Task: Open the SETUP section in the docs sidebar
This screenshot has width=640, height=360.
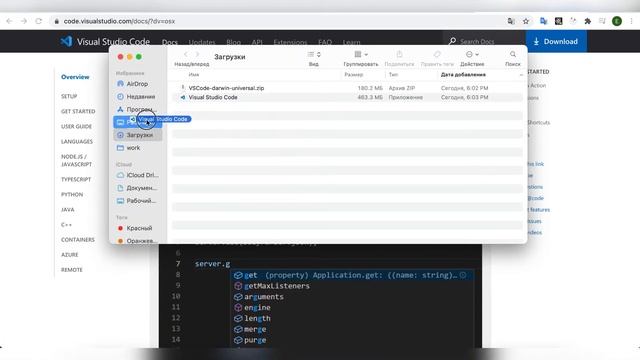Action: (69, 96)
